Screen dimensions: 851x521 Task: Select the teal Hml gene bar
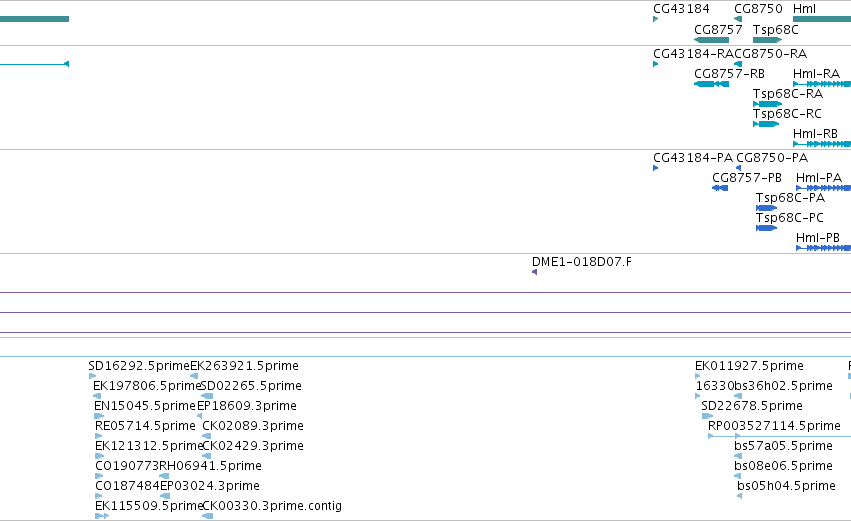tap(822, 19)
